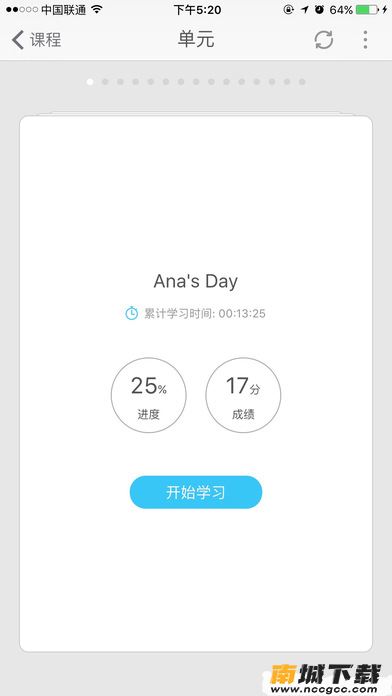The image size is (392, 696).
Task: Tap the rotation lock status icon
Action: 289,9
